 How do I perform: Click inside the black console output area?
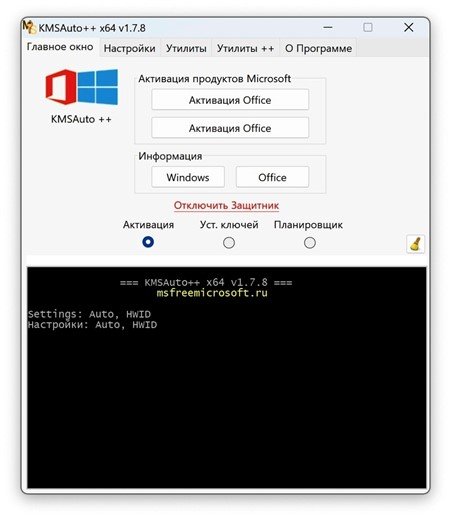tap(227, 377)
